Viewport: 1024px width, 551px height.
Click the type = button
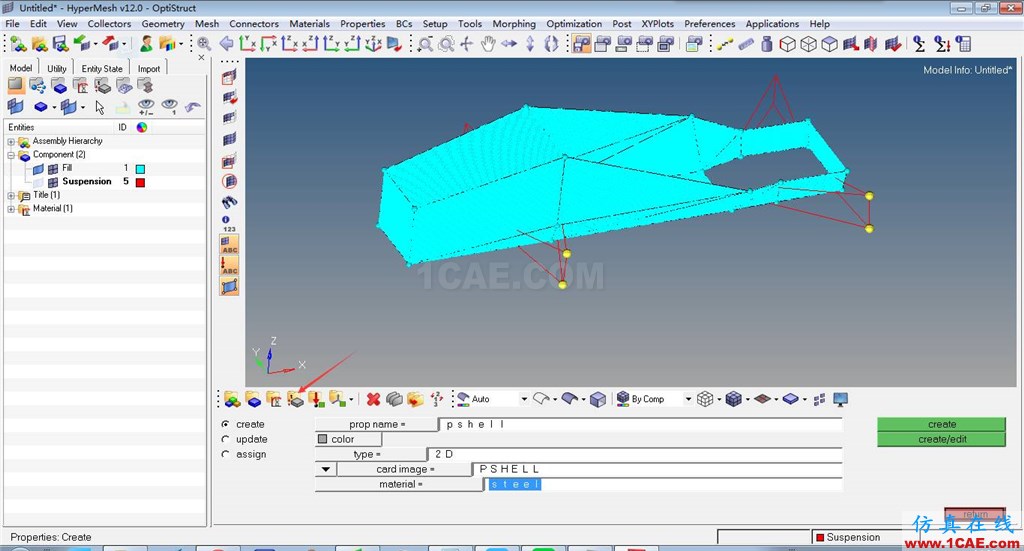(371, 454)
